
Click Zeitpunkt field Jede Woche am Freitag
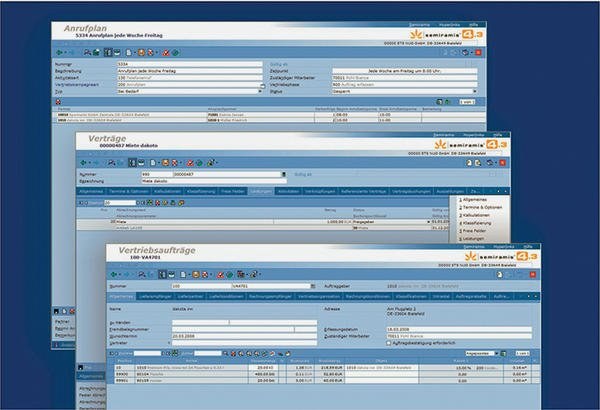pos(404,71)
